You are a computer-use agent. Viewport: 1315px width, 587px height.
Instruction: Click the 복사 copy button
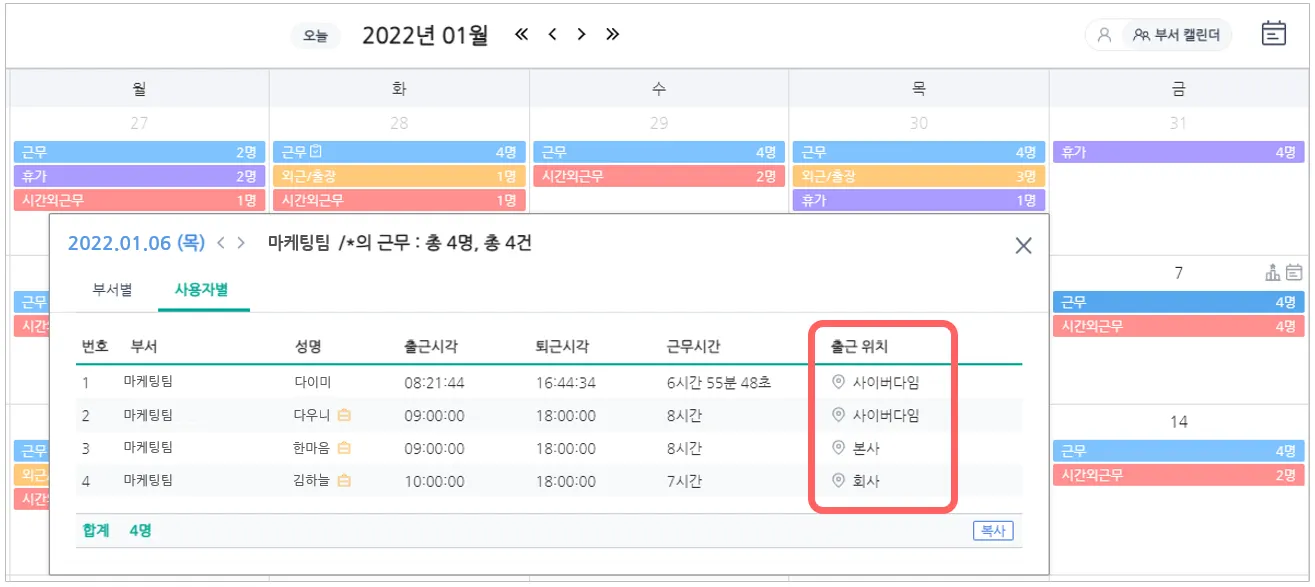pos(992,531)
